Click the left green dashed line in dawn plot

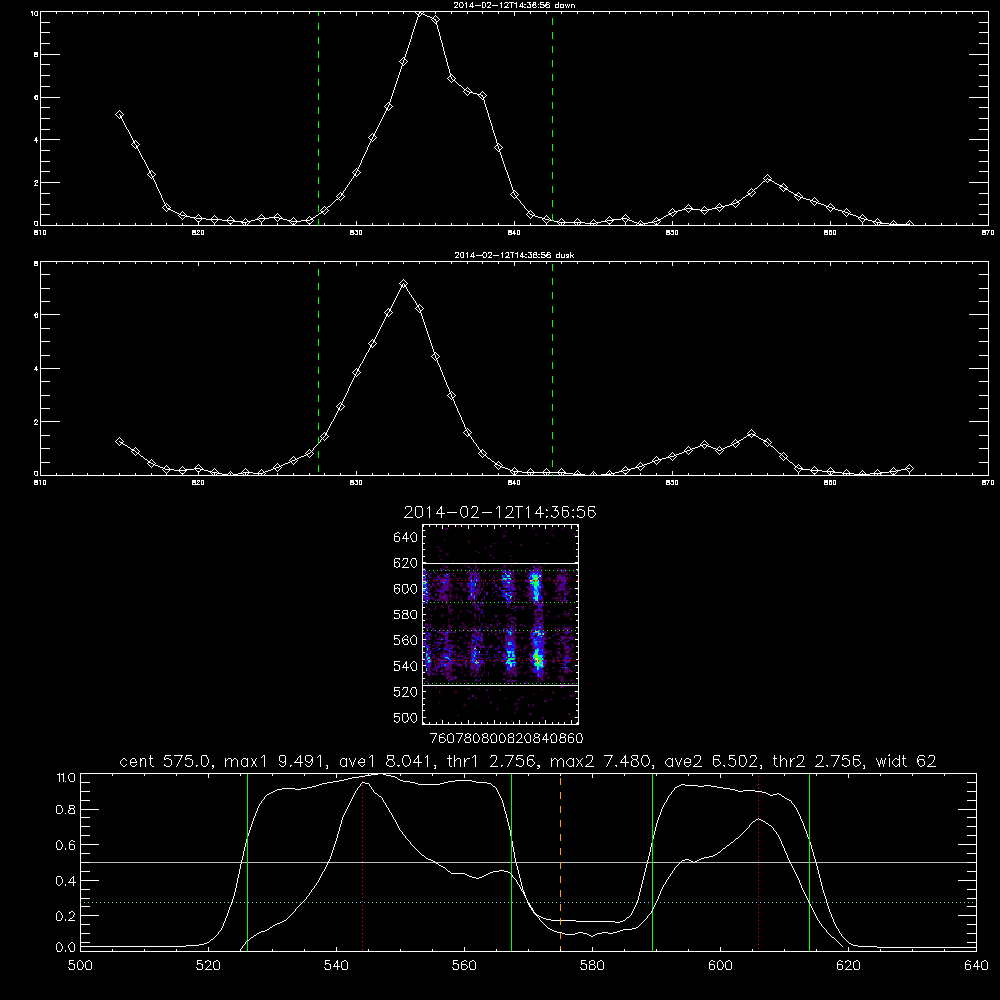point(318,118)
